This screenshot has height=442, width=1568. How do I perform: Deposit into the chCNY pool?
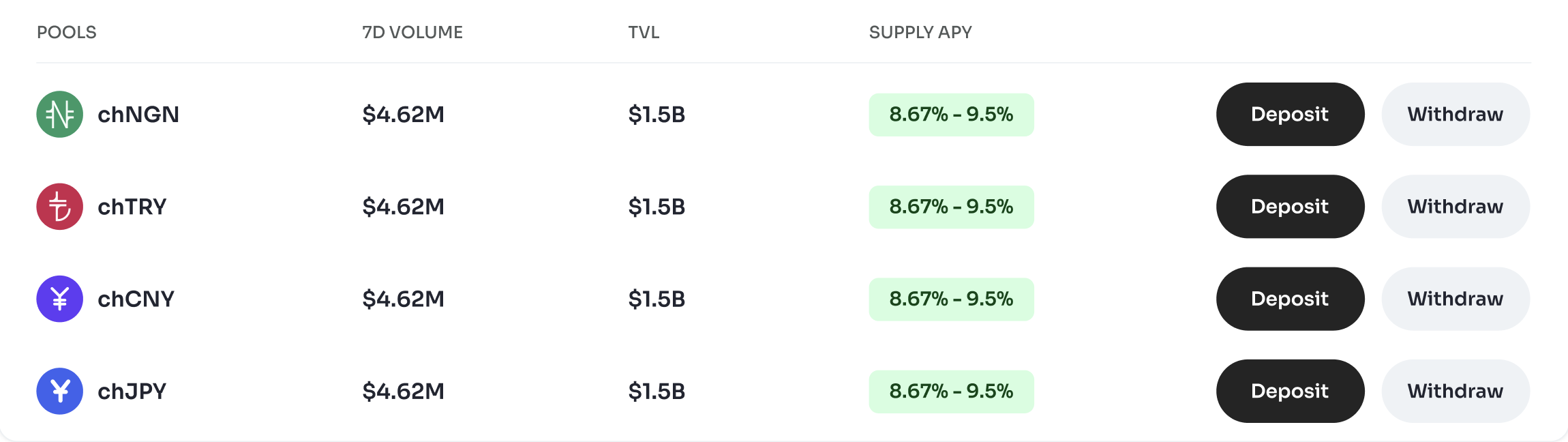[1289, 298]
